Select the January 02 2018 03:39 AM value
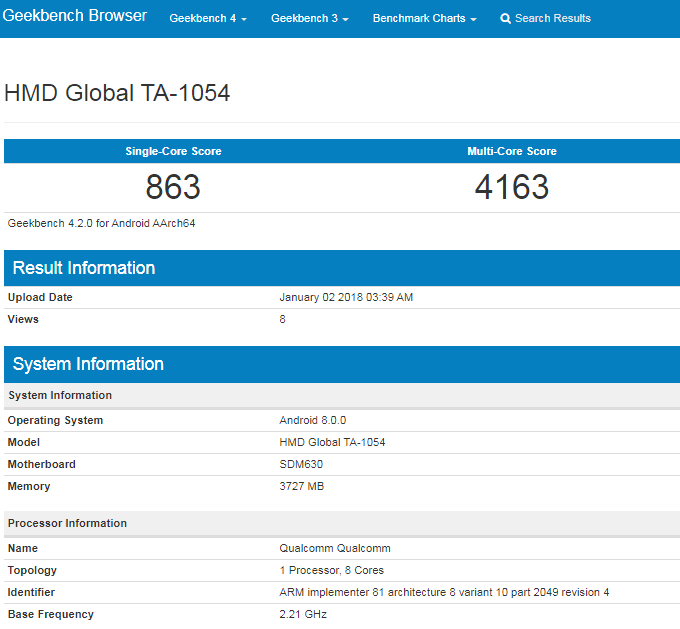This screenshot has height=629, width=680. [346, 297]
